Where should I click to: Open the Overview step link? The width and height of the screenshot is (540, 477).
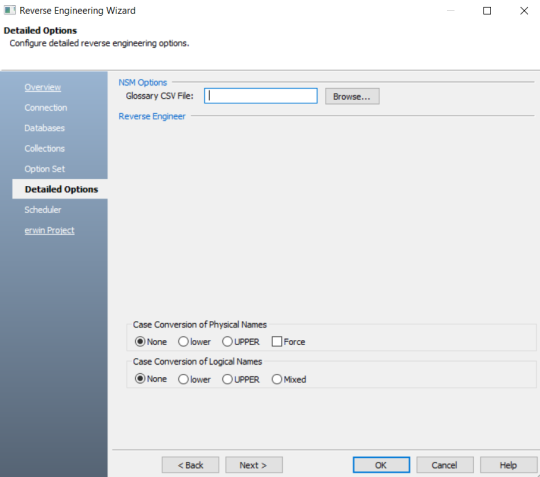43,87
